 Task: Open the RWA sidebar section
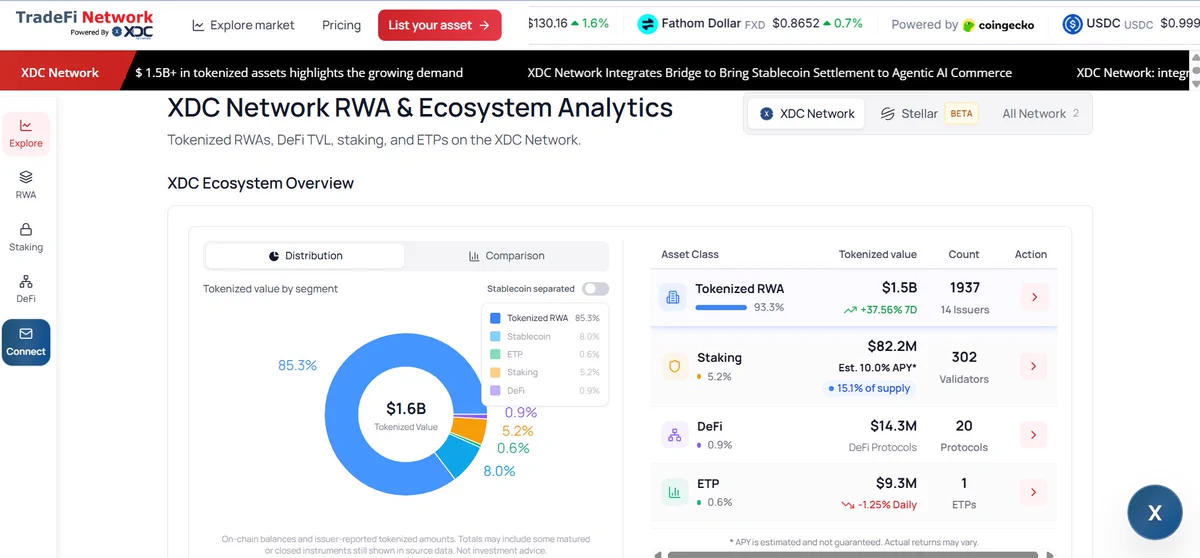click(x=26, y=184)
